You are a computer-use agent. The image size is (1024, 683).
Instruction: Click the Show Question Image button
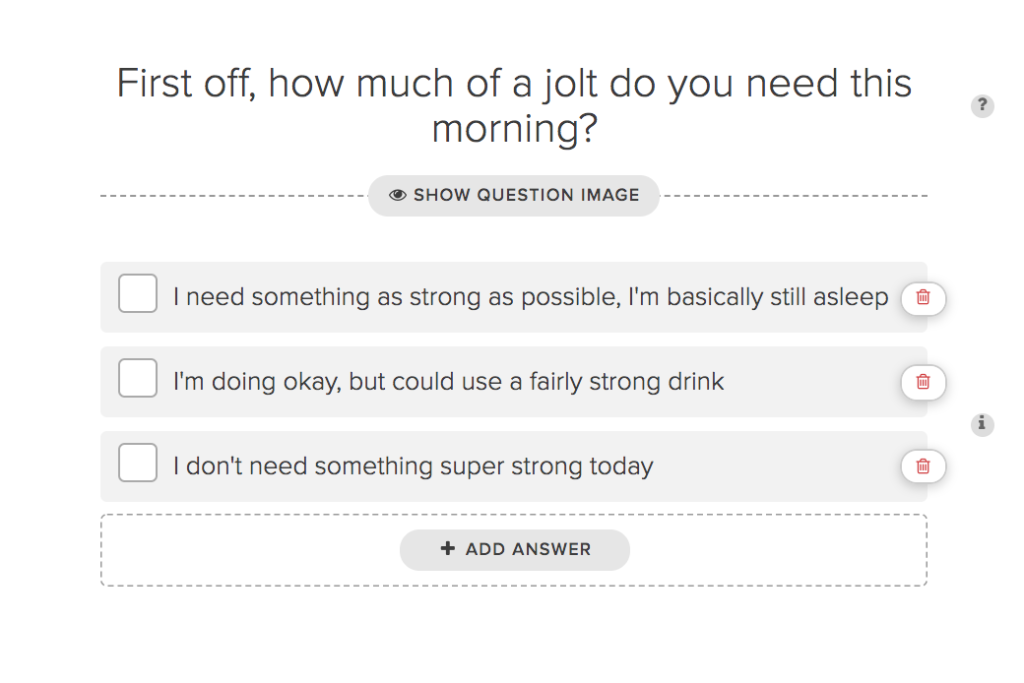point(514,195)
